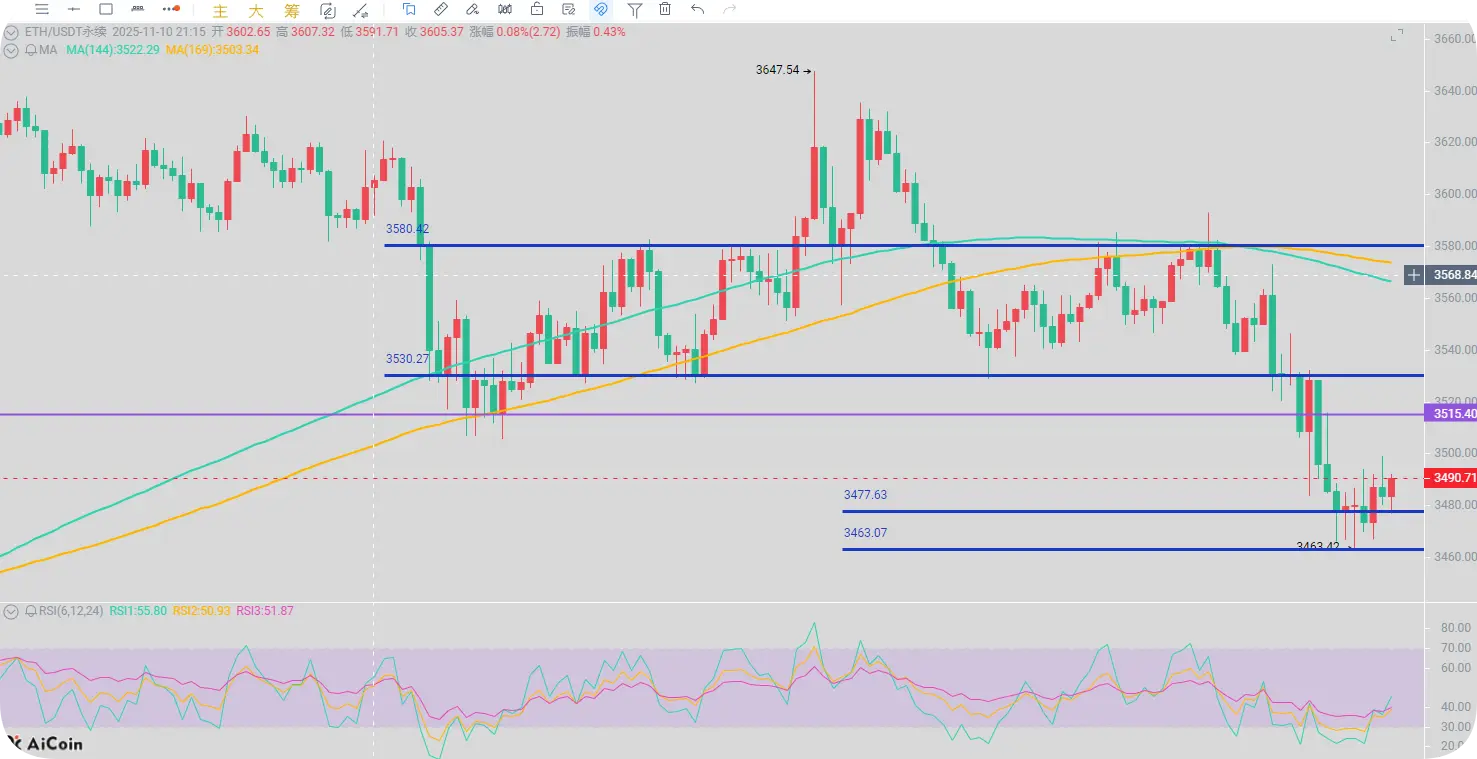Click the 主 indicator button
This screenshot has width=1477, height=759.
[x=220, y=10]
